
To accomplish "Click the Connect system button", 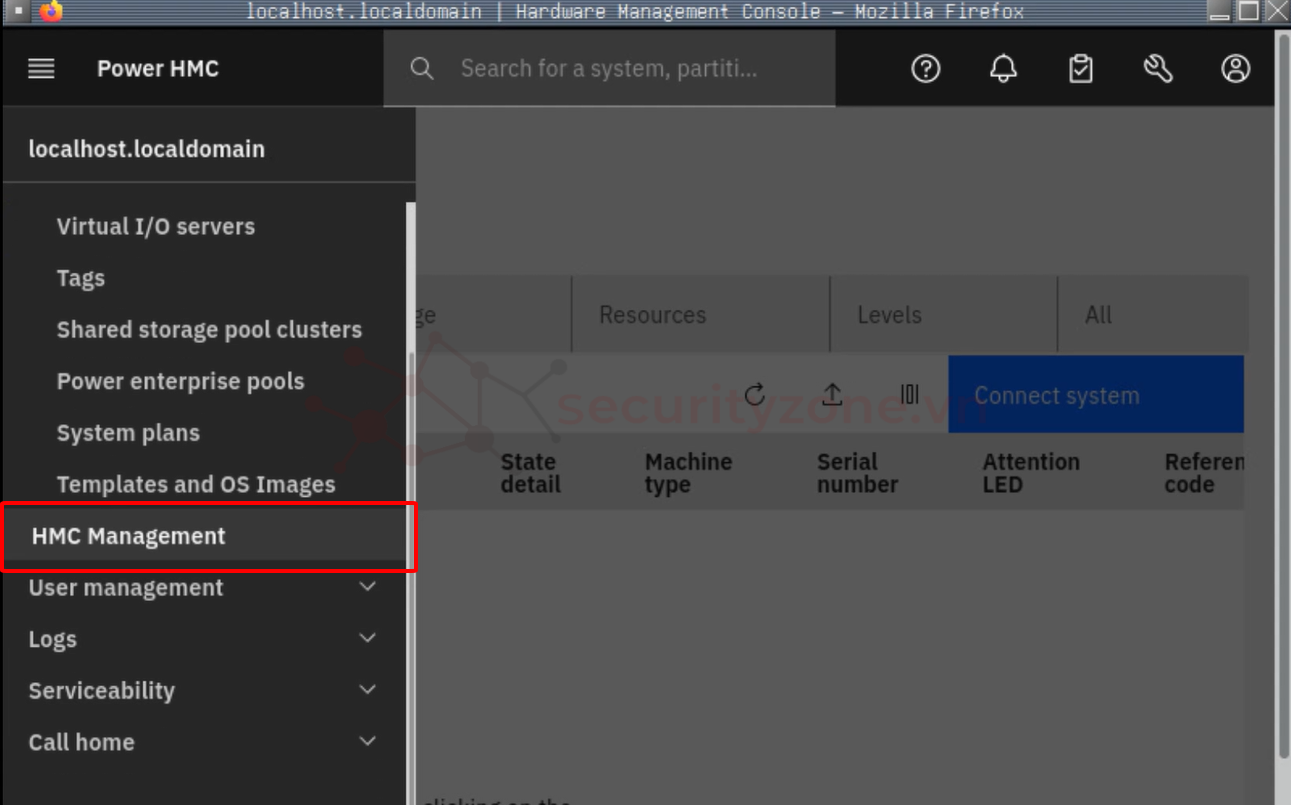I will pos(1096,395).
